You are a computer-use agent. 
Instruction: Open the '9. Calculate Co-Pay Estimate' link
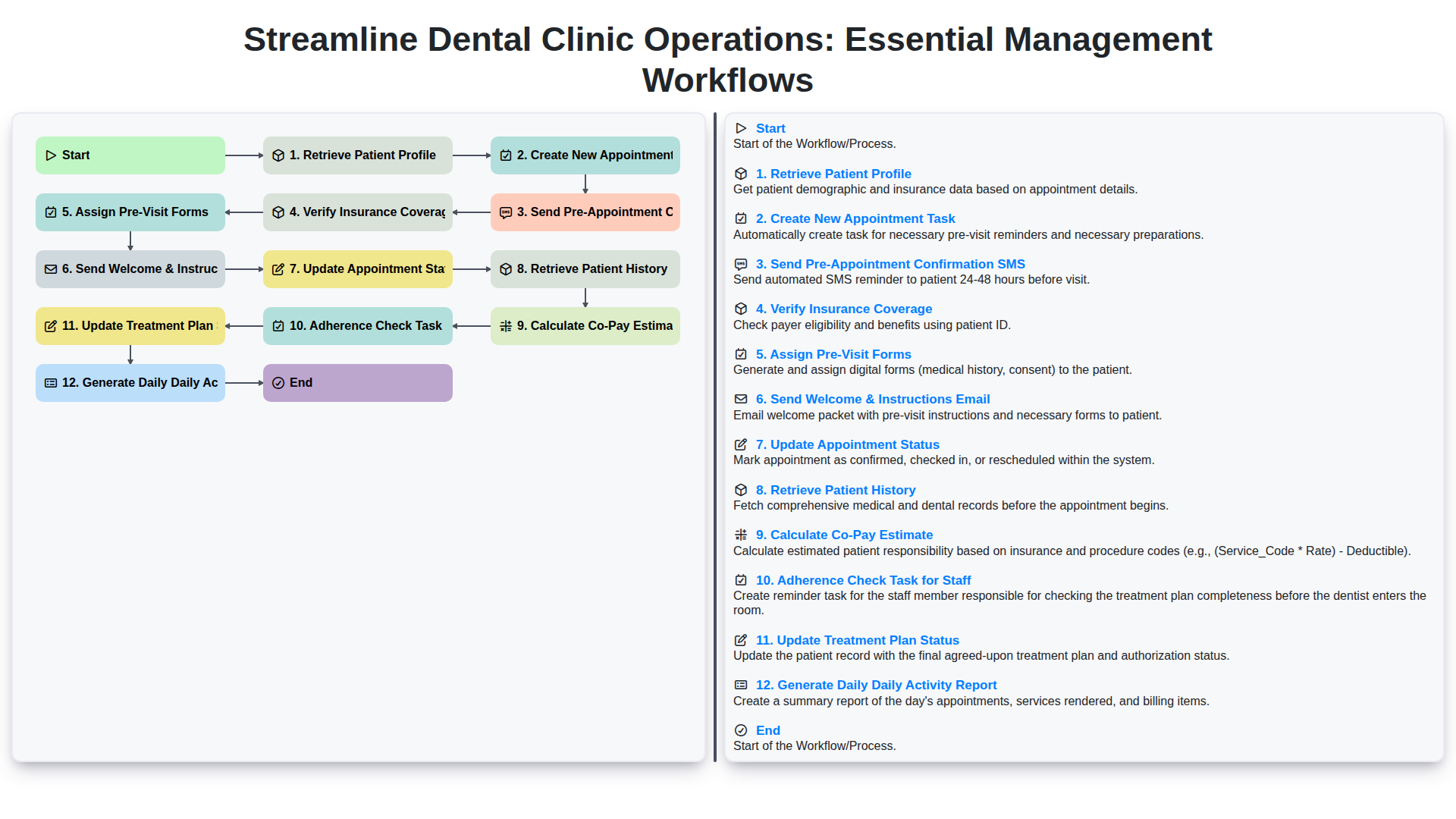[844, 535]
